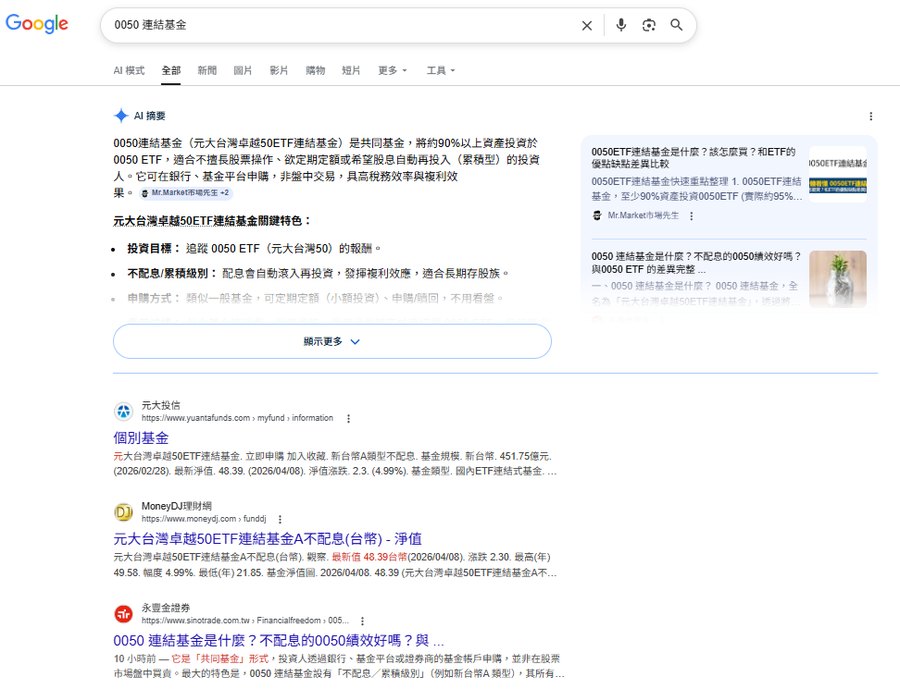Expand AI overview with 顯示更多

point(332,342)
